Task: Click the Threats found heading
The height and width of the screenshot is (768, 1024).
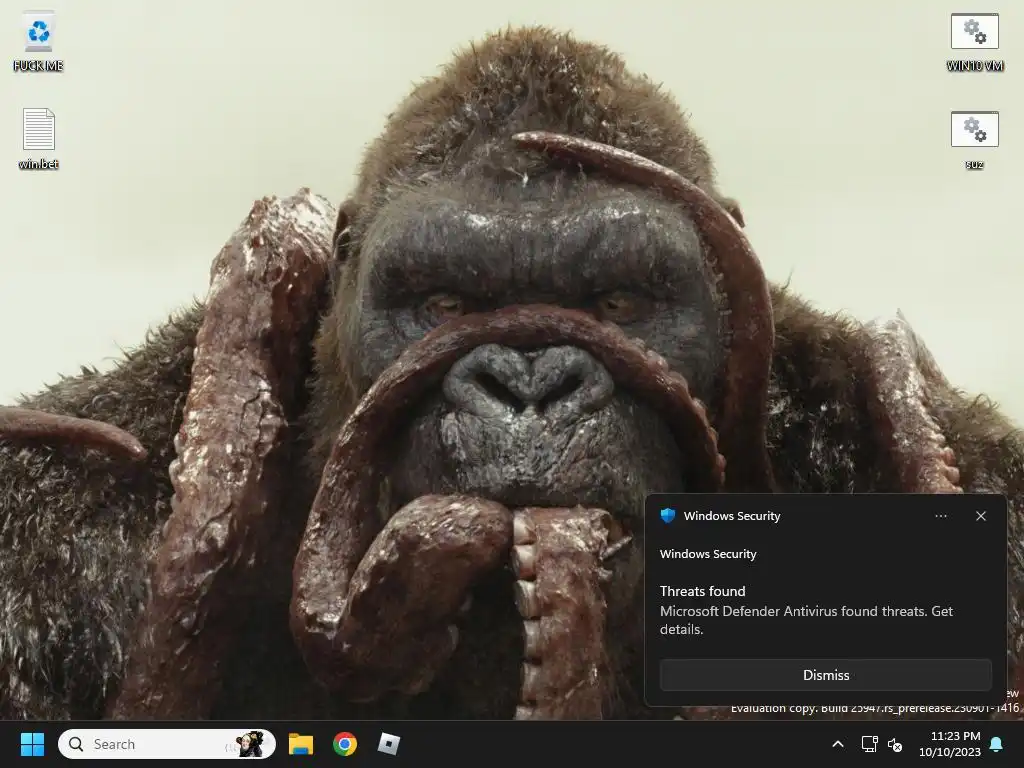Action: [x=702, y=591]
